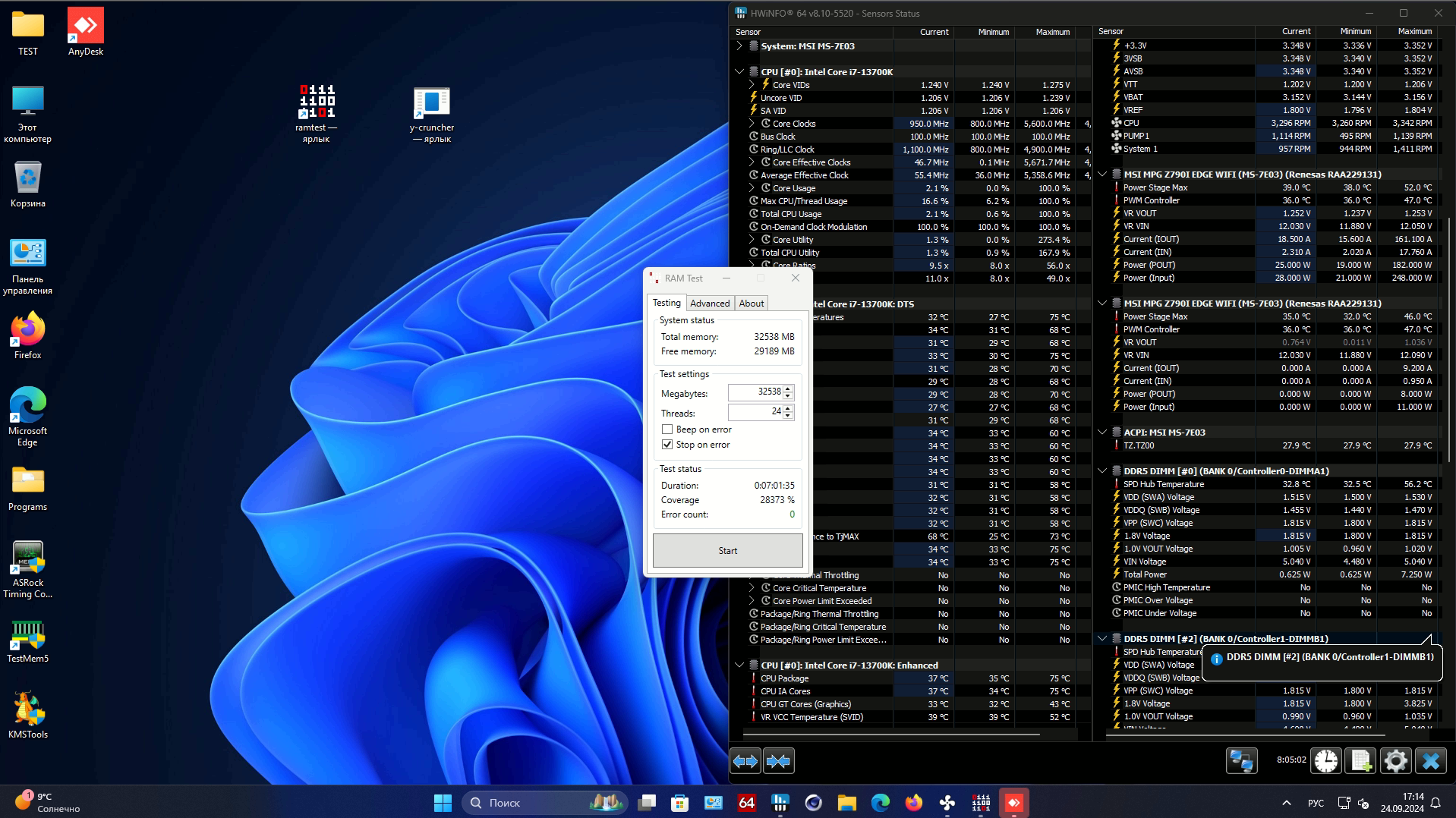Viewport: 1456px width, 818px height.
Task: Click the HWiNFO collapse columns arrows icon
Action: click(x=779, y=760)
